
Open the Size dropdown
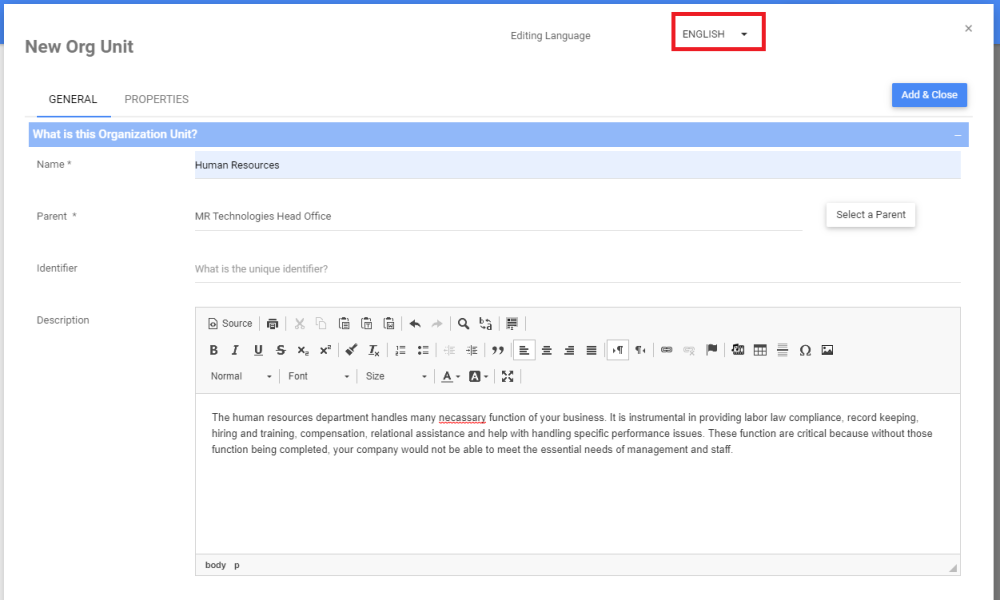(x=395, y=376)
